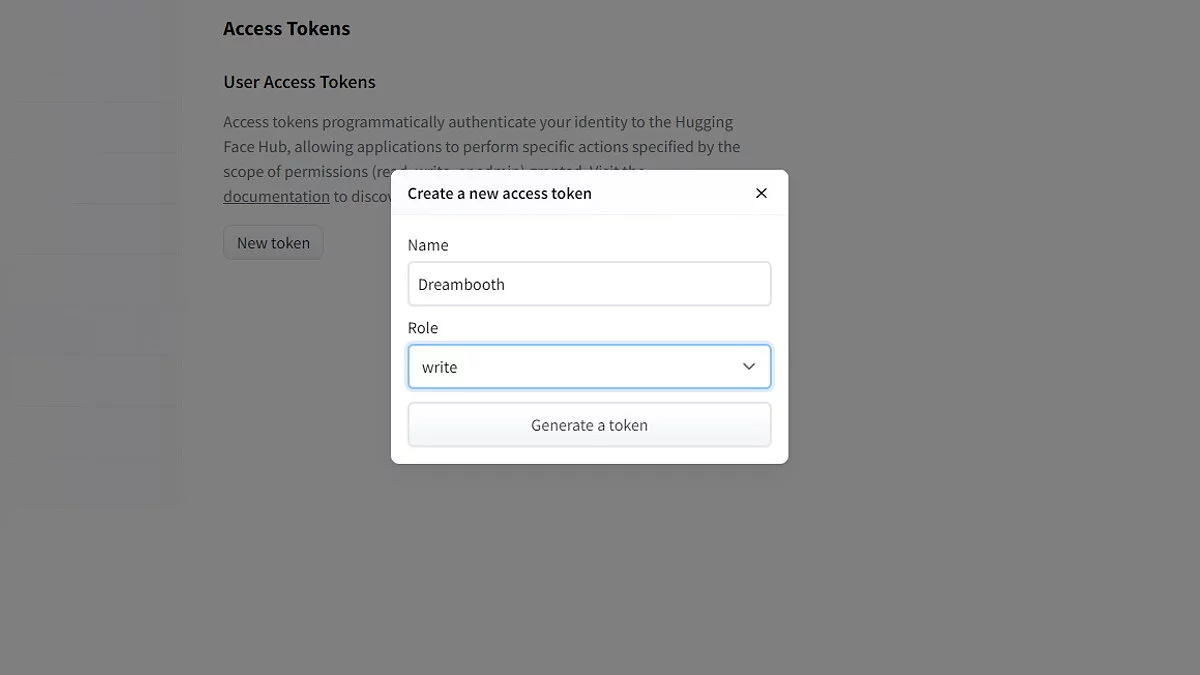This screenshot has width=1200, height=675.
Task: Click the New token button
Action: pos(273,243)
